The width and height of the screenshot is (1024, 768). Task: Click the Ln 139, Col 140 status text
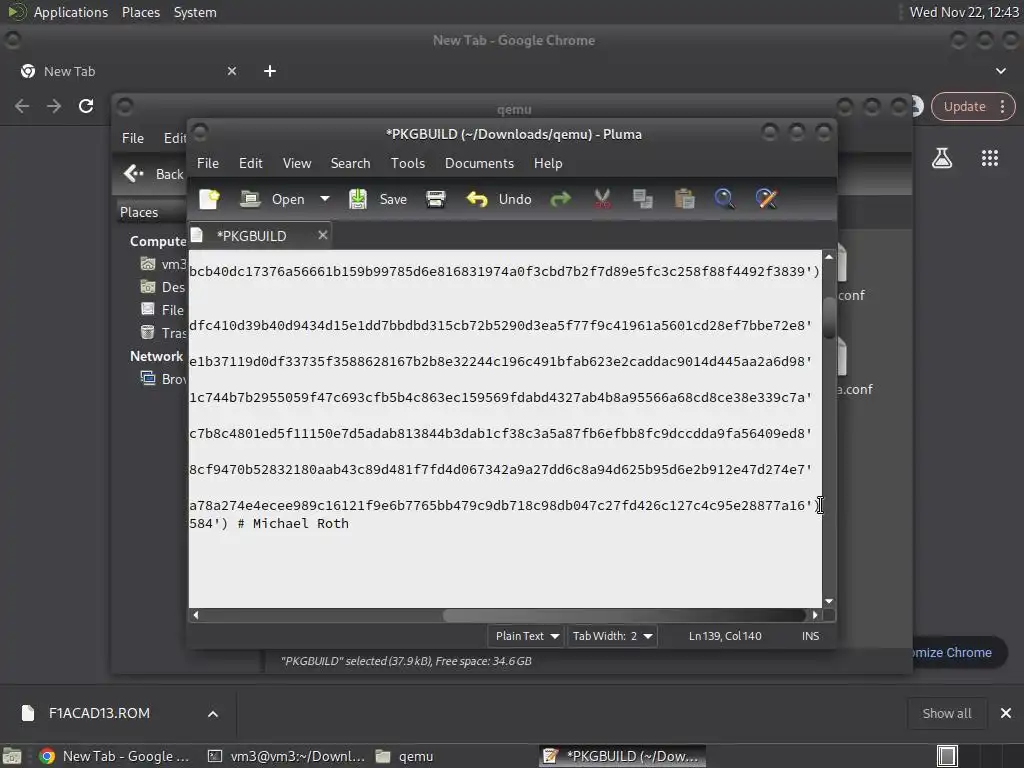pos(725,636)
